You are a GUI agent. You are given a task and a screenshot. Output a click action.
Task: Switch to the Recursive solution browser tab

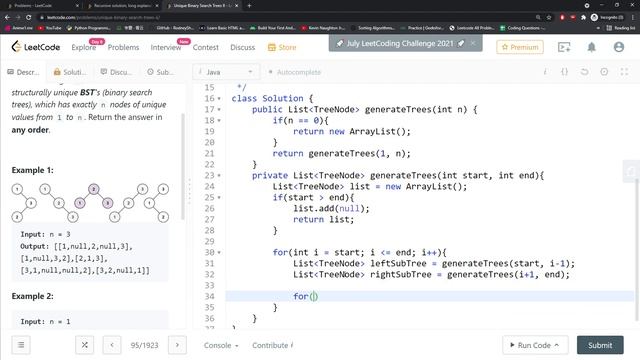[123, 6]
